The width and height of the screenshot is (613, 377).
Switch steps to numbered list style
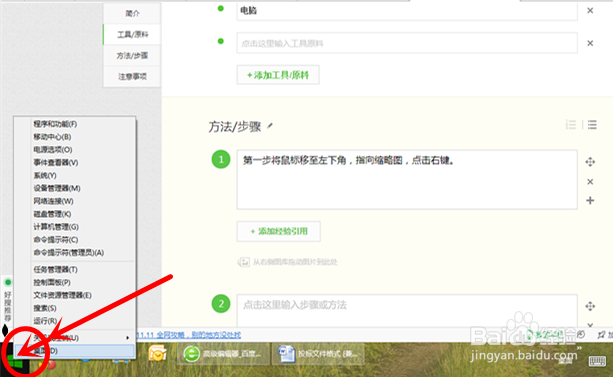coord(571,125)
